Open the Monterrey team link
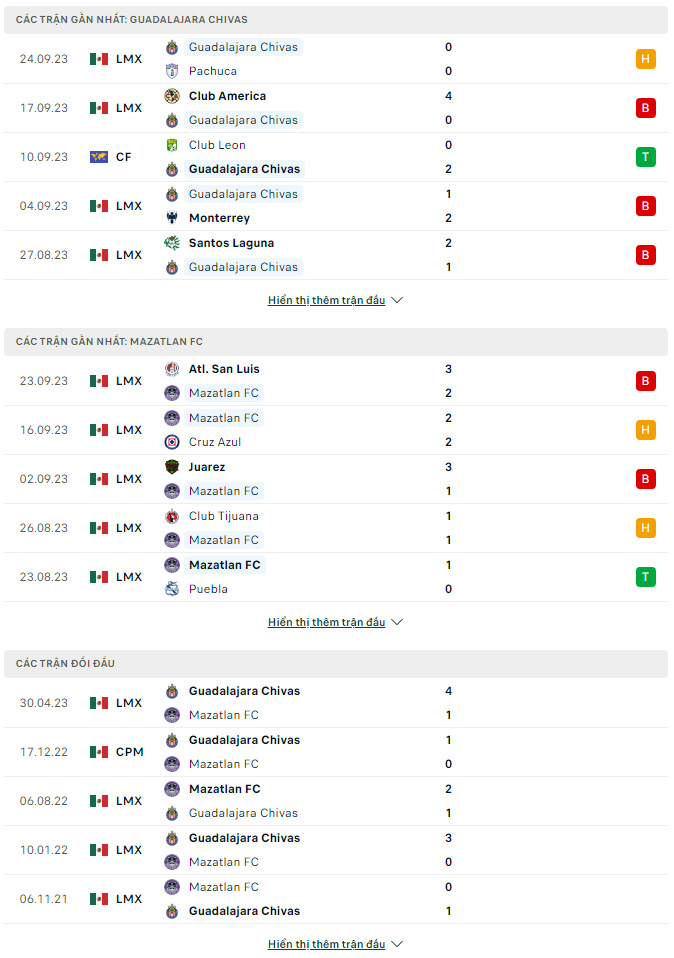The height and width of the screenshot is (958, 674). point(219,218)
